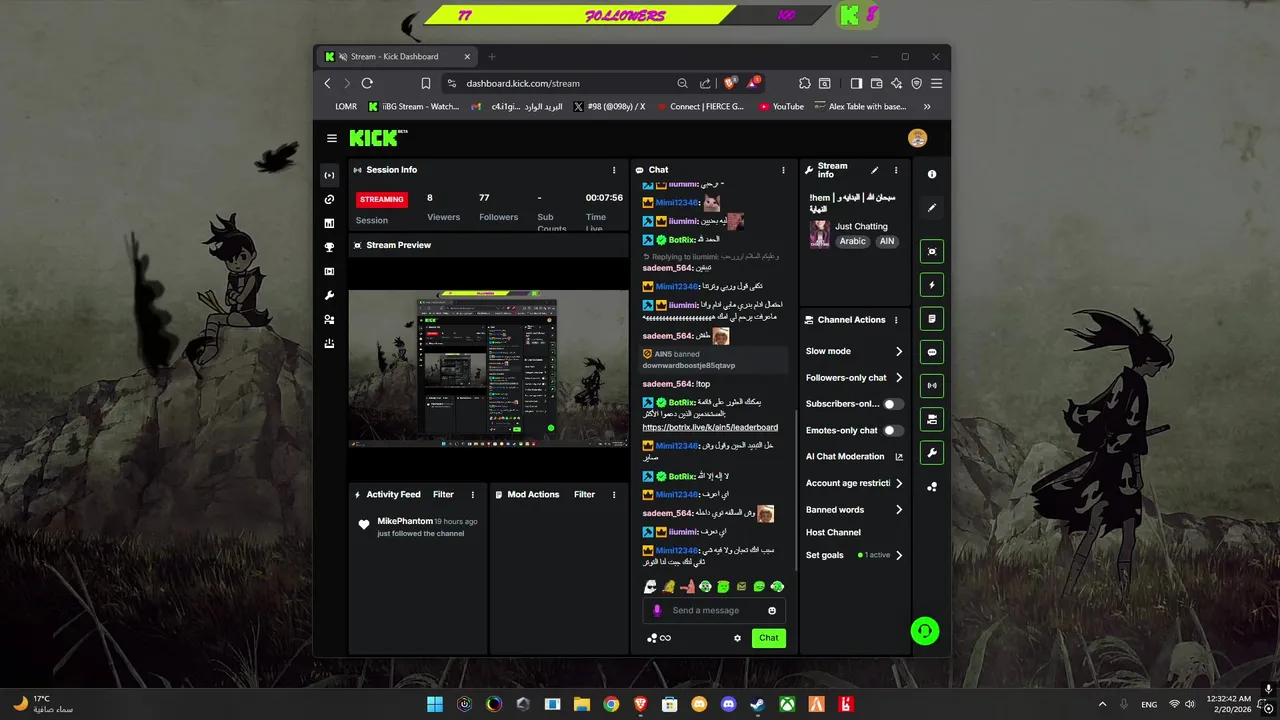Open a new browser tab
Image resolution: width=1280 pixels, height=720 pixels.
[x=491, y=57]
